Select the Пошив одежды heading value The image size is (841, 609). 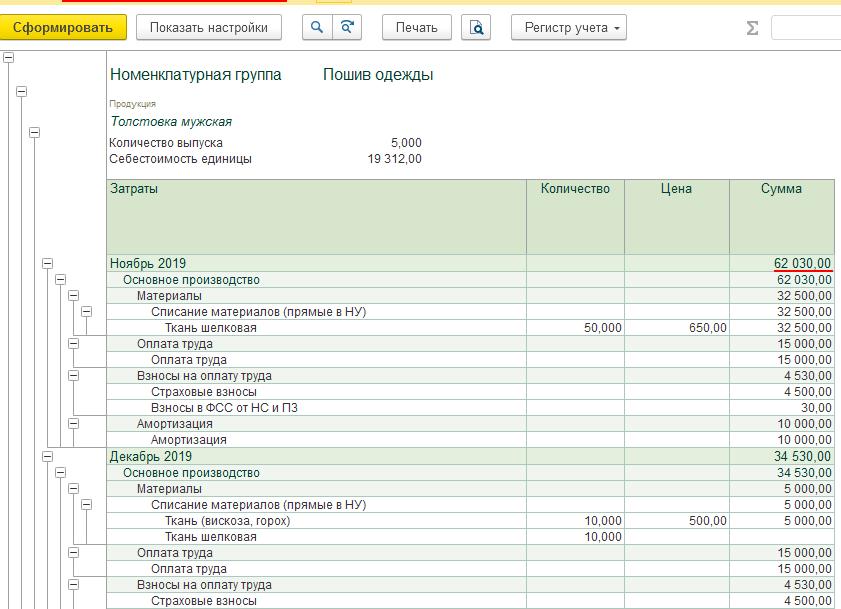[x=378, y=75]
